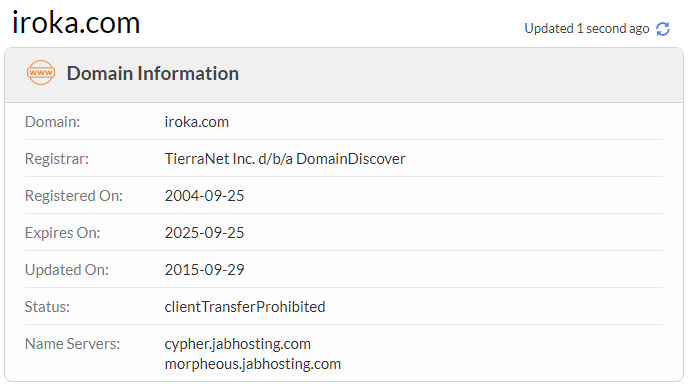Click the Domain label

point(52,122)
